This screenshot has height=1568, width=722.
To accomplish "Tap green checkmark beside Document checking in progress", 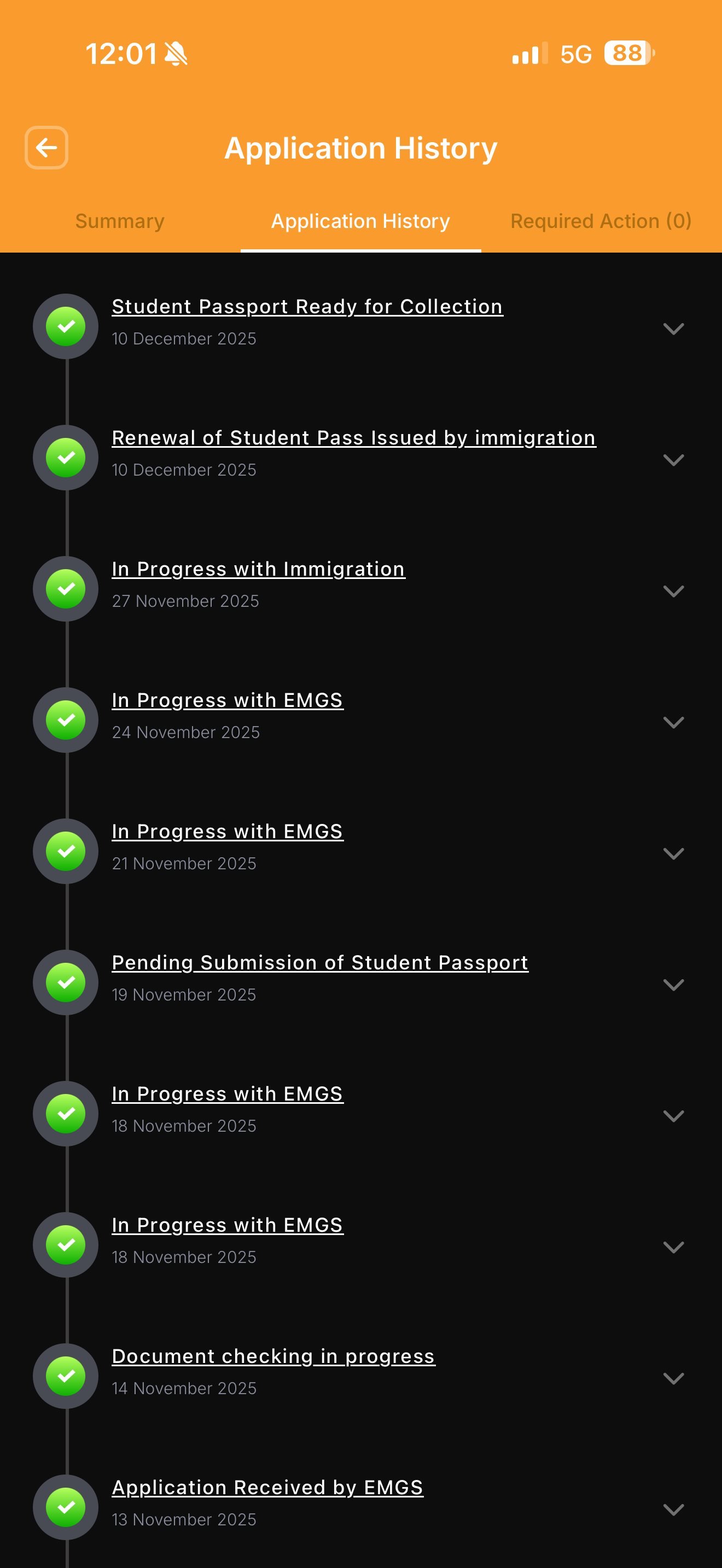I will click(x=66, y=1376).
